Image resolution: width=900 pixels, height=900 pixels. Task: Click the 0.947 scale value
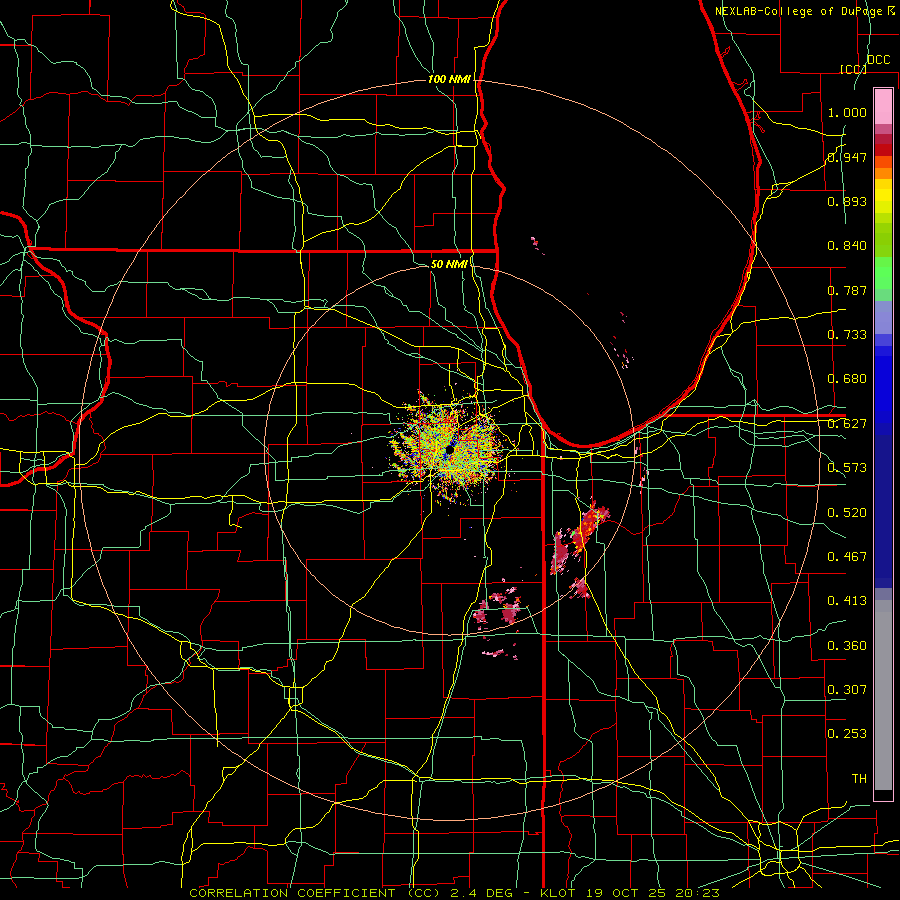click(847, 157)
